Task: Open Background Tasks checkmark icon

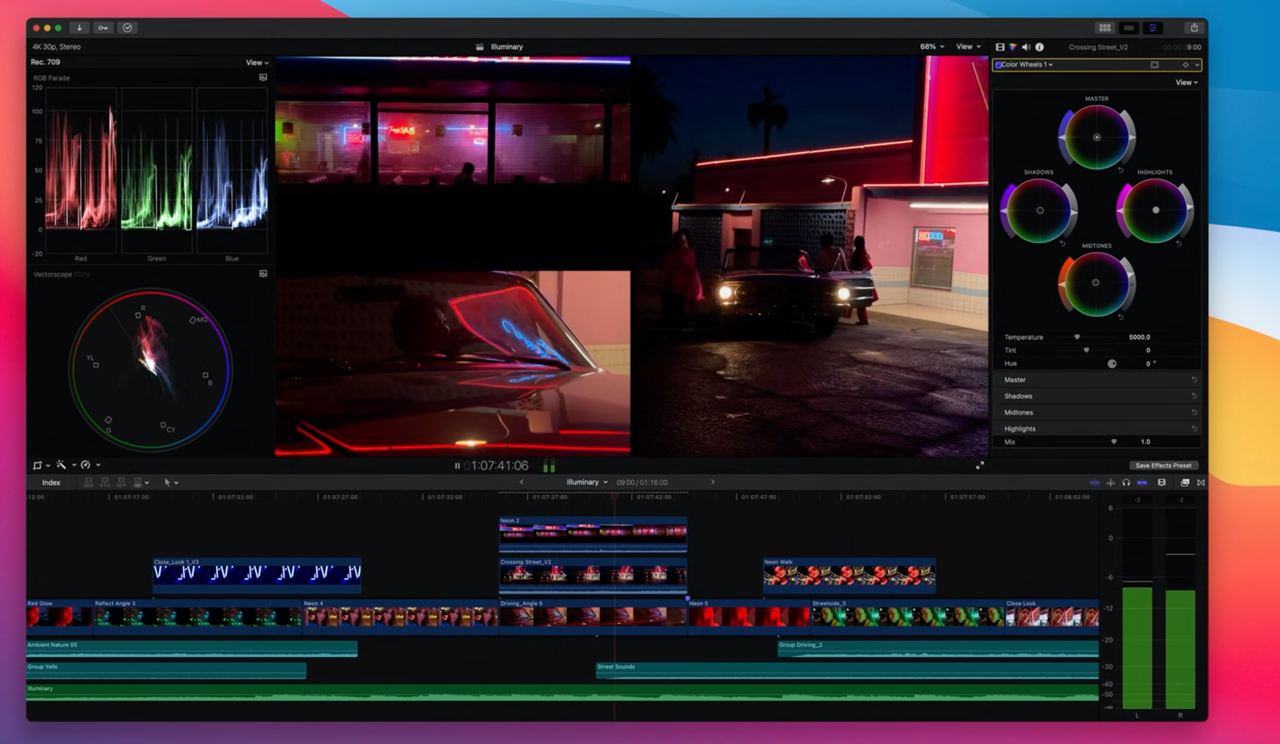Action: pyautogui.click(x=128, y=28)
